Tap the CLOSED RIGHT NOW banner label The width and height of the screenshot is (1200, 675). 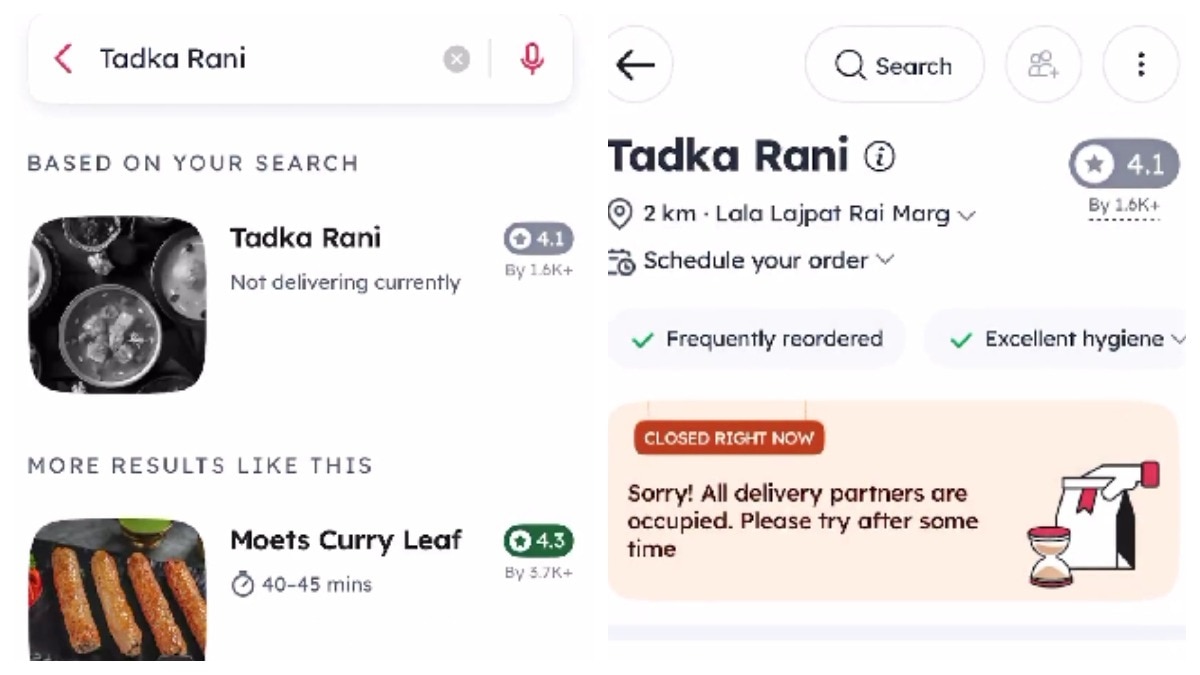coord(728,437)
